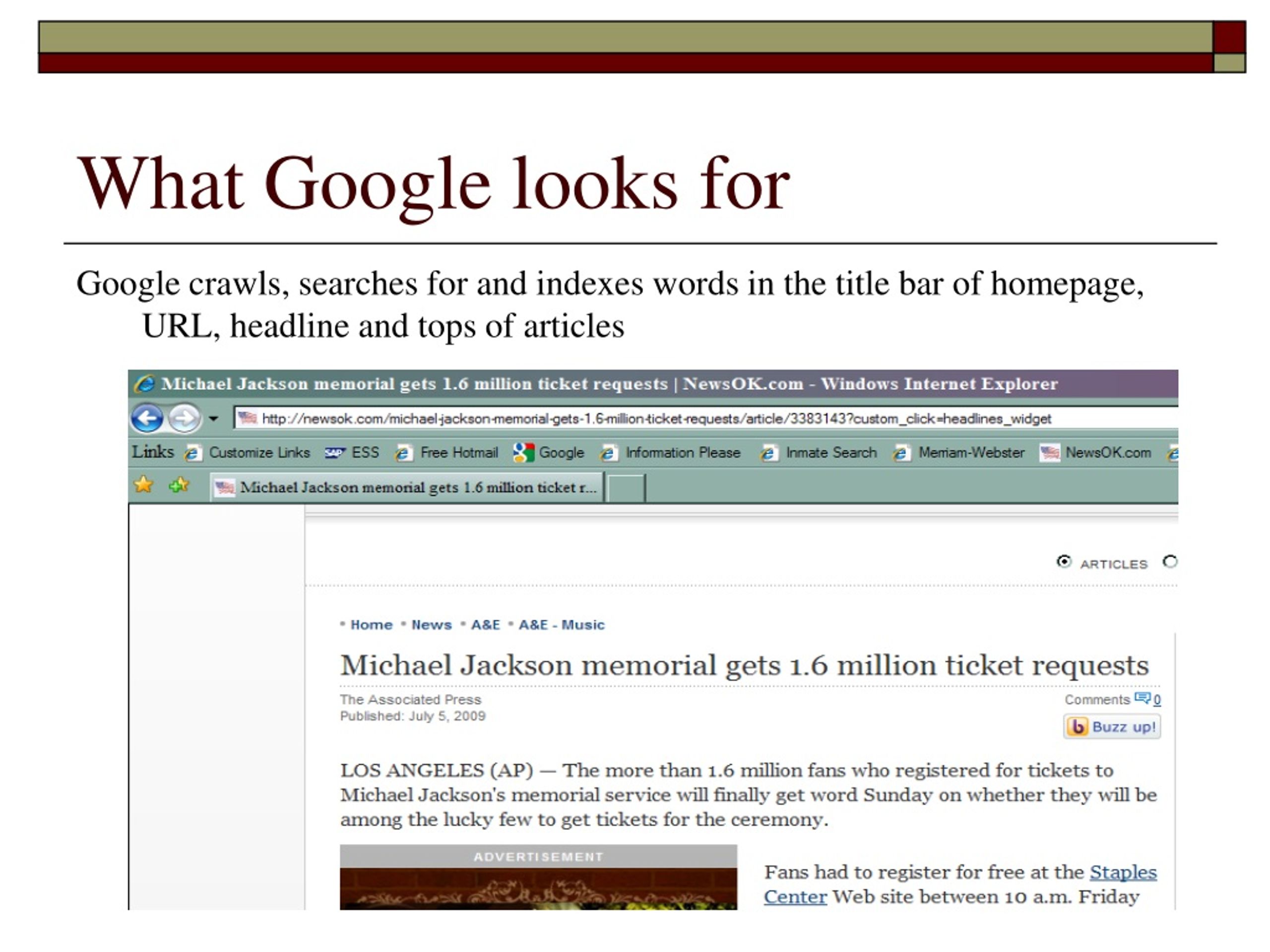Click the Internet Explorer logo in title bar

pos(145,383)
